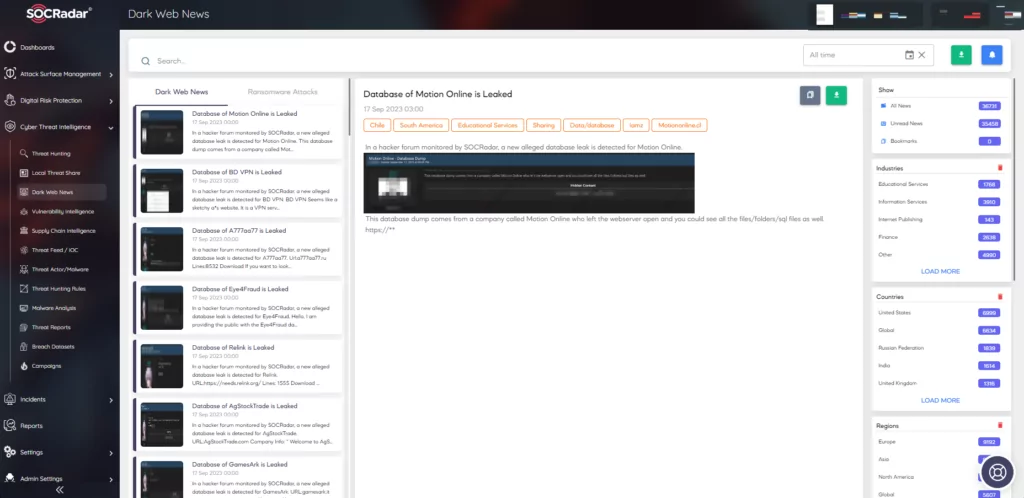
Task: Open the All time date picker
Action: point(868,55)
